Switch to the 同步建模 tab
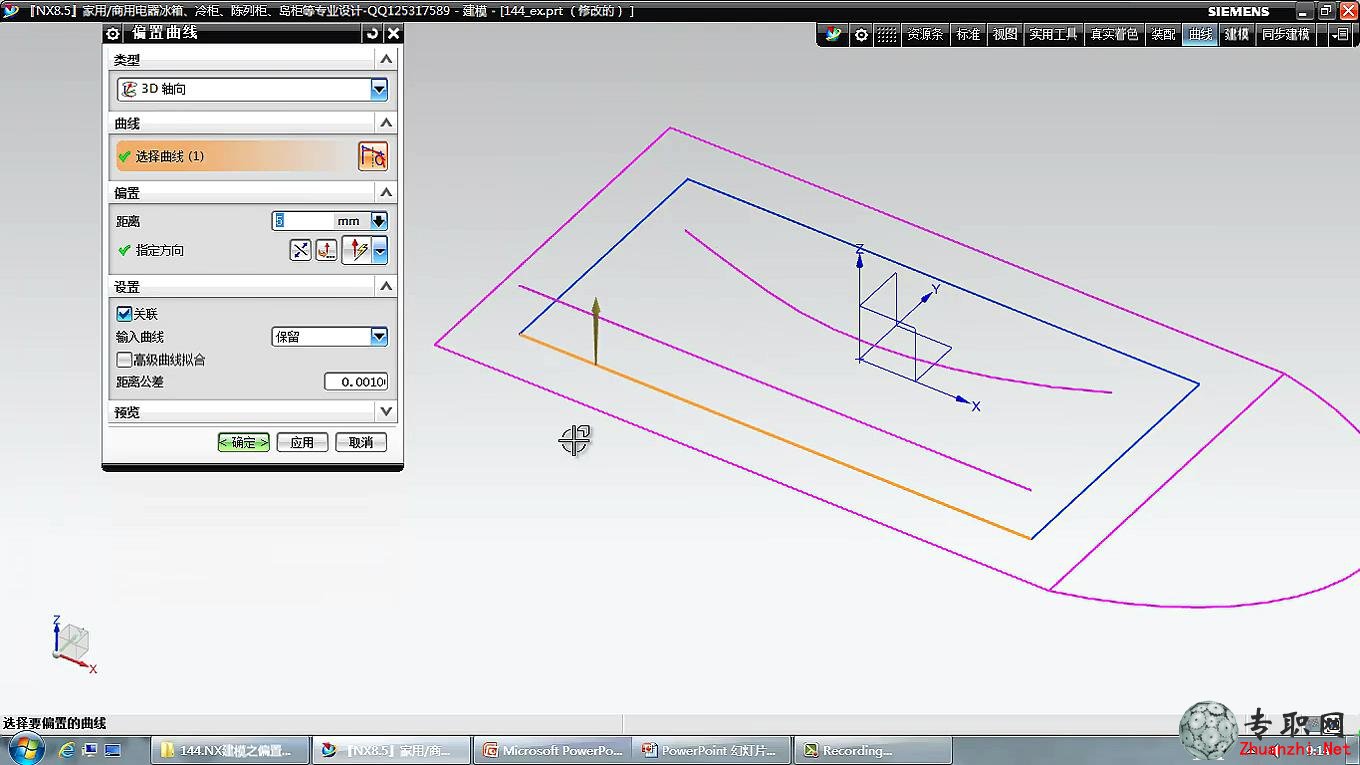 (1285, 34)
